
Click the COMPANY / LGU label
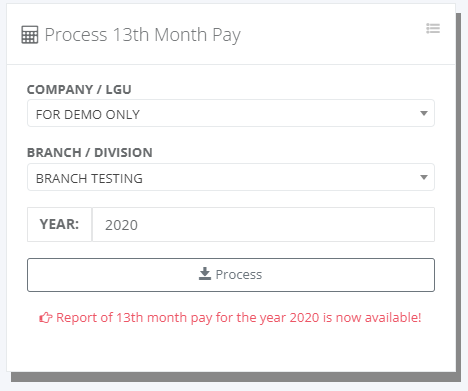79,89
